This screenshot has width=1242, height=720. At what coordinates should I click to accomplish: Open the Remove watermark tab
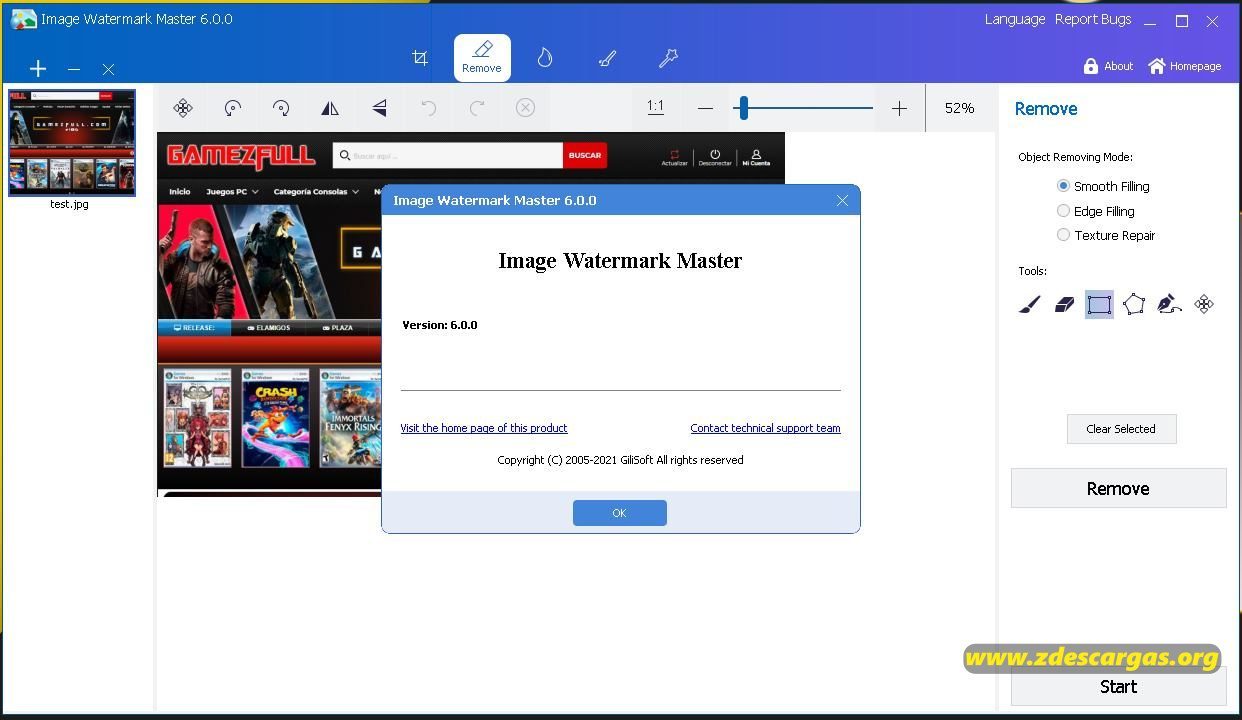tap(482, 58)
